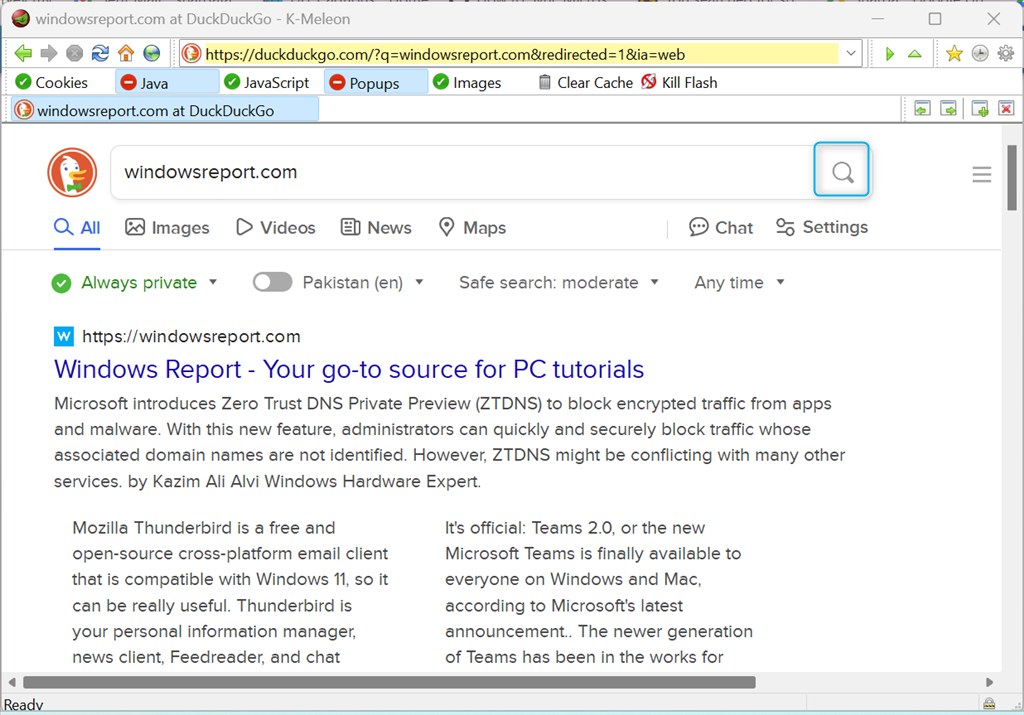
Task: Click the K-Meleon title bar icon
Action: pos(20,18)
